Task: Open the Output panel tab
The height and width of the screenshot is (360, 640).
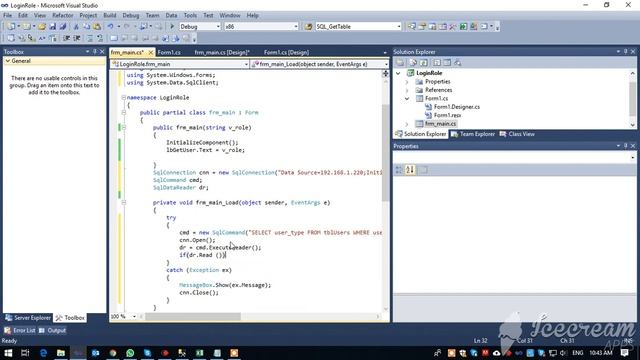Action: 52,330
